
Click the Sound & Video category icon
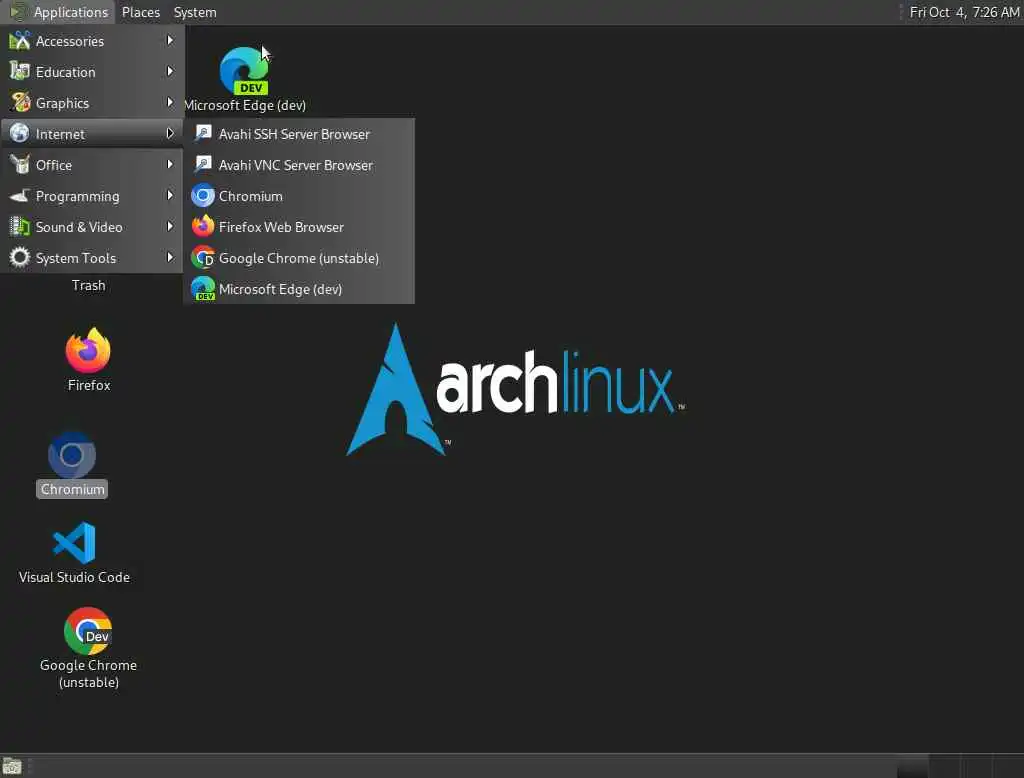pos(20,226)
